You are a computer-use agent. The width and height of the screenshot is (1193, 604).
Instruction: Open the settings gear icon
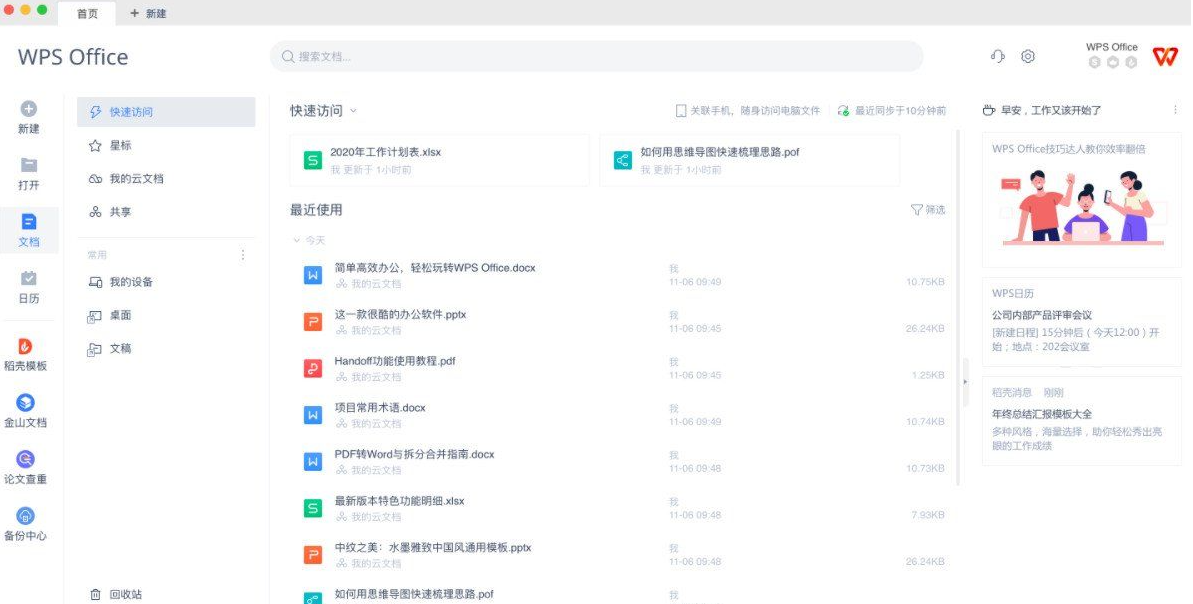[x=1028, y=56]
